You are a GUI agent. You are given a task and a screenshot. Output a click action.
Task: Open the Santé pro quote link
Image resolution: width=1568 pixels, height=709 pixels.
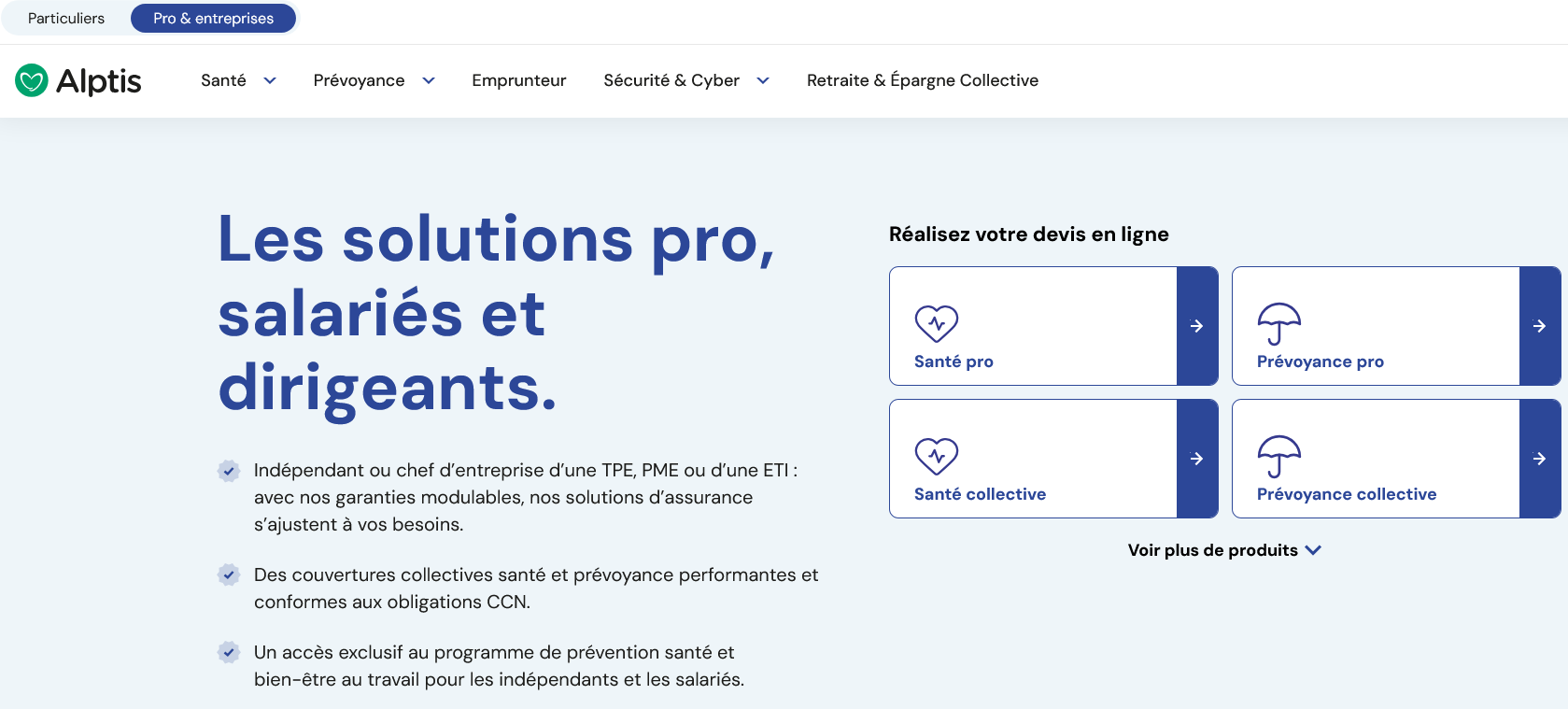pos(954,362)
